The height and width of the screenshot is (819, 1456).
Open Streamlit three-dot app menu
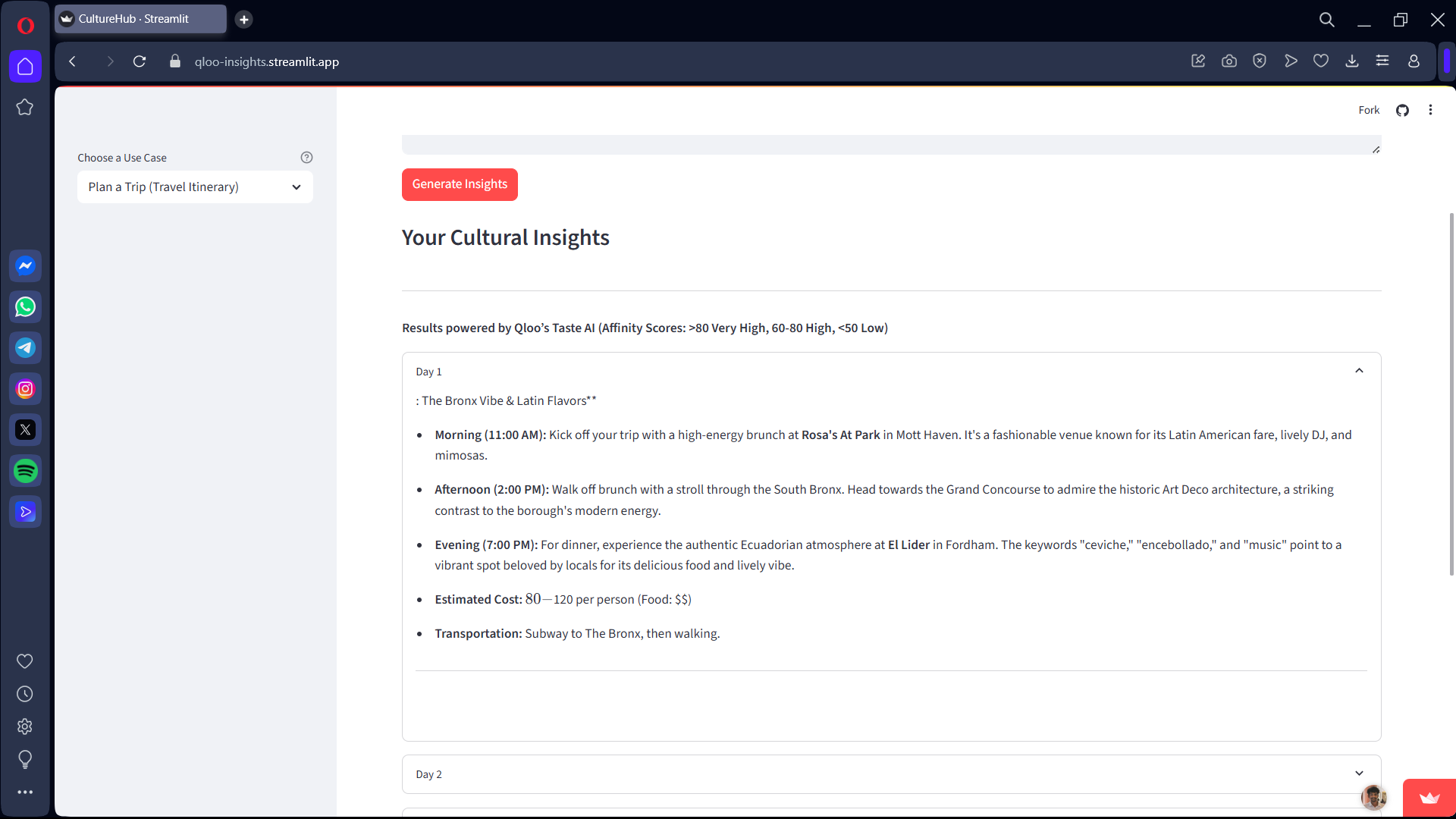click(1430, 110)
